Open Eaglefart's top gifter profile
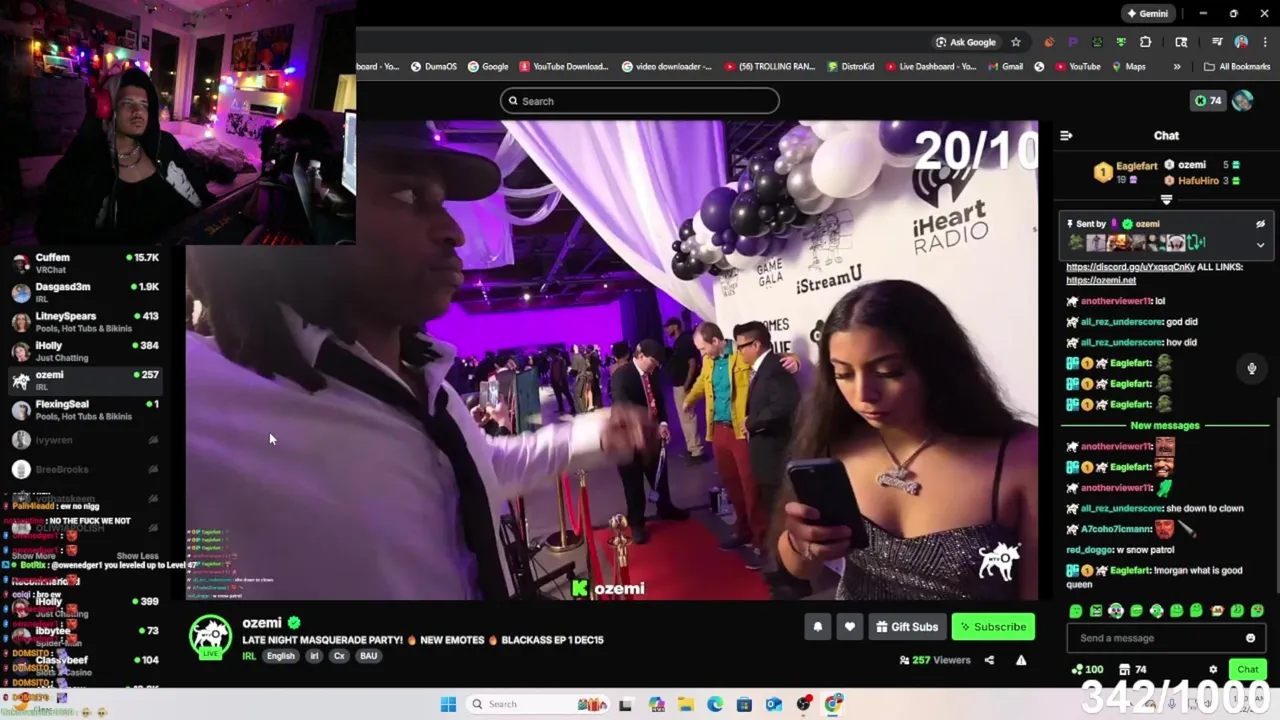The width and height of the screenshot is (1280, 720). (1124, 172)
